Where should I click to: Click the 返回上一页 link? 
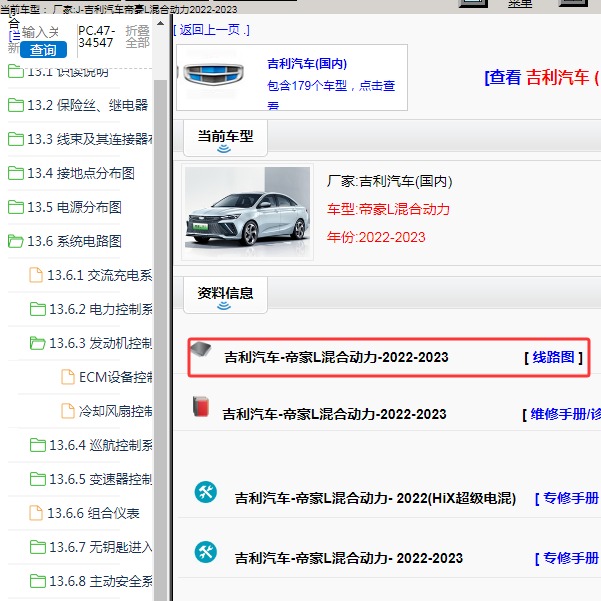[x=211, y=30]
